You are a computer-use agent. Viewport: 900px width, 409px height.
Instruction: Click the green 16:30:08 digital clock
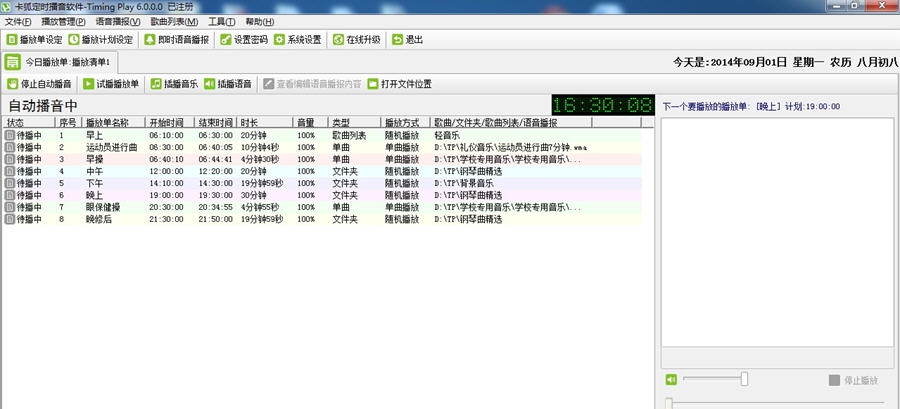tap(603, 106)
